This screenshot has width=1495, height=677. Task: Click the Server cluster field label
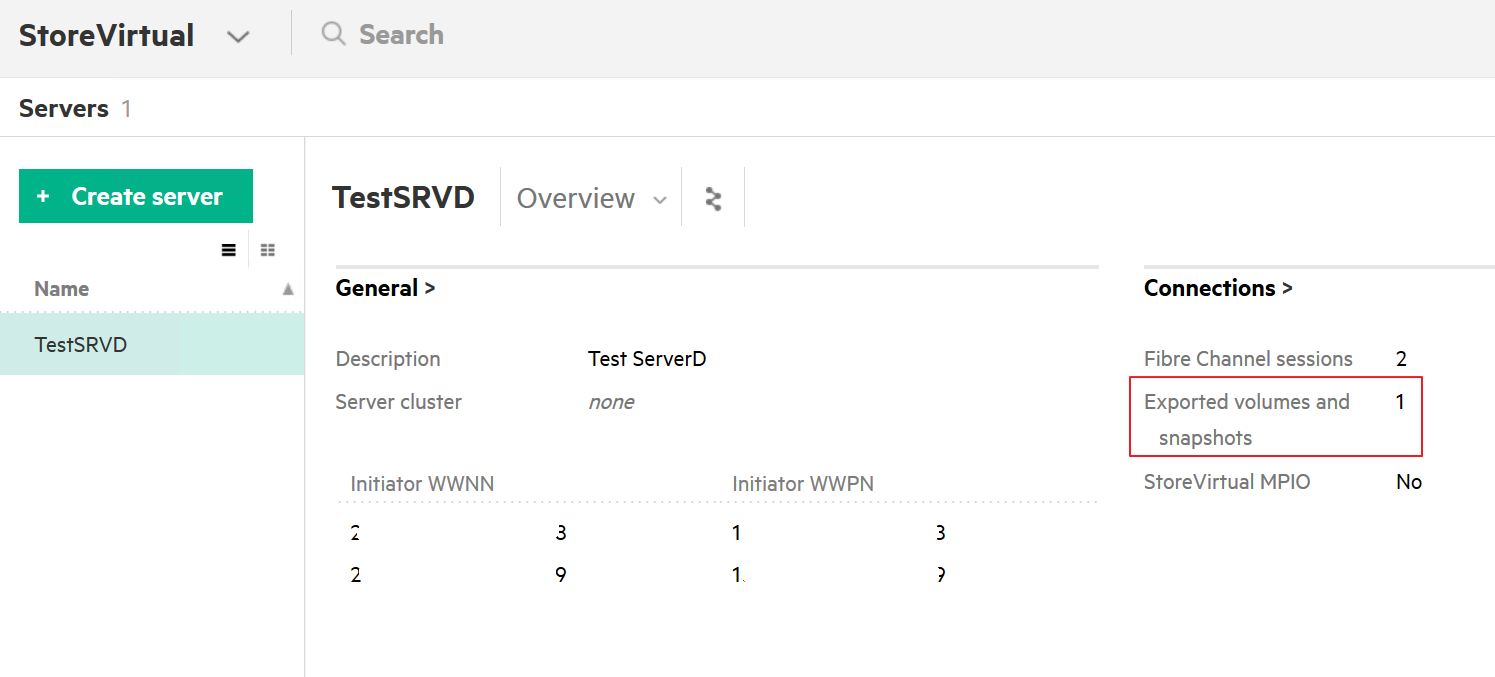click(399, 402)
